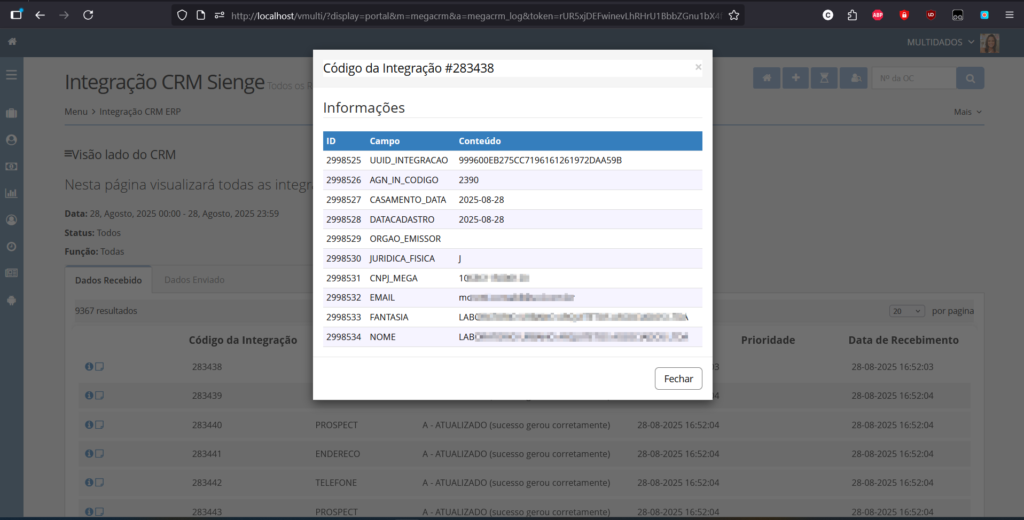Reload the page with browser refresh button

[x=88, y=15]
